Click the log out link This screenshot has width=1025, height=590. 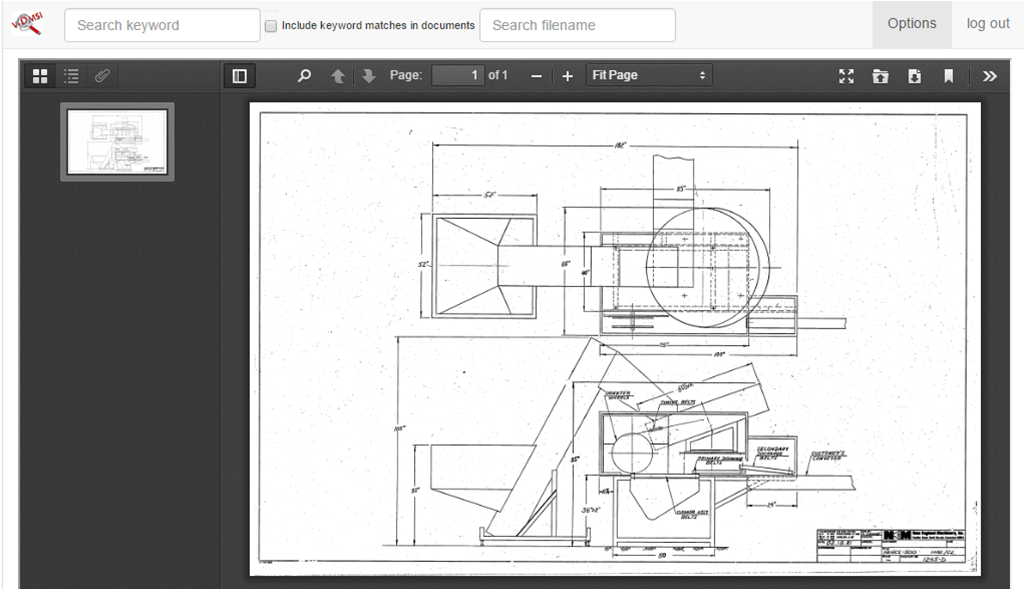[x=987, y=24]
